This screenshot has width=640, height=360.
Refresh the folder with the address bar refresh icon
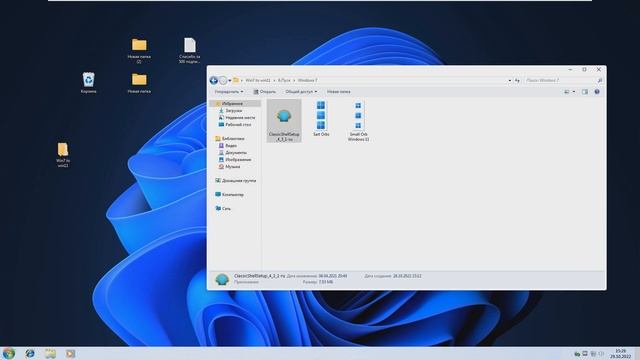tap(517, 80)
